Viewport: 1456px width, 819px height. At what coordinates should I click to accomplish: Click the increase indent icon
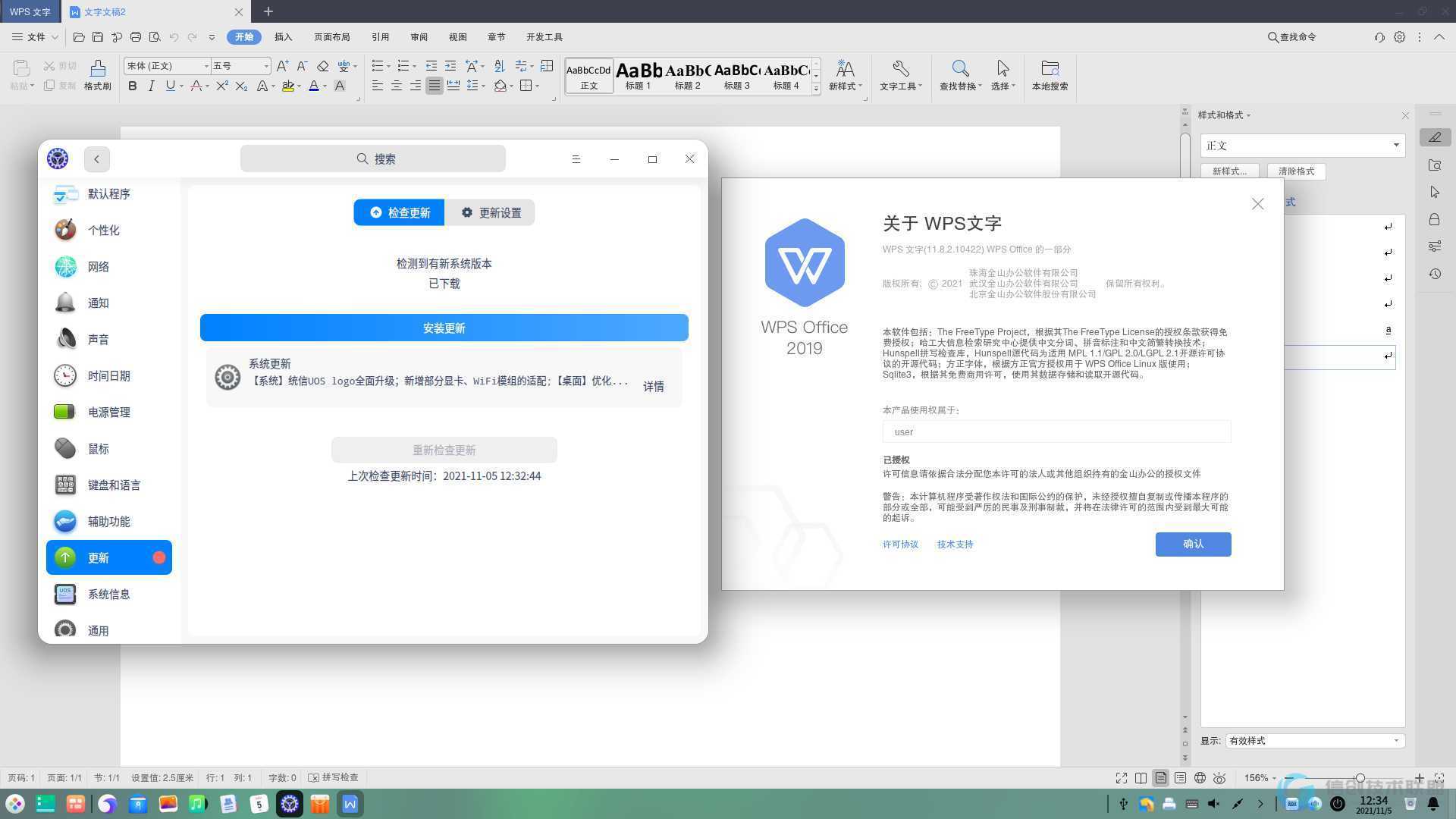[450, 66]
